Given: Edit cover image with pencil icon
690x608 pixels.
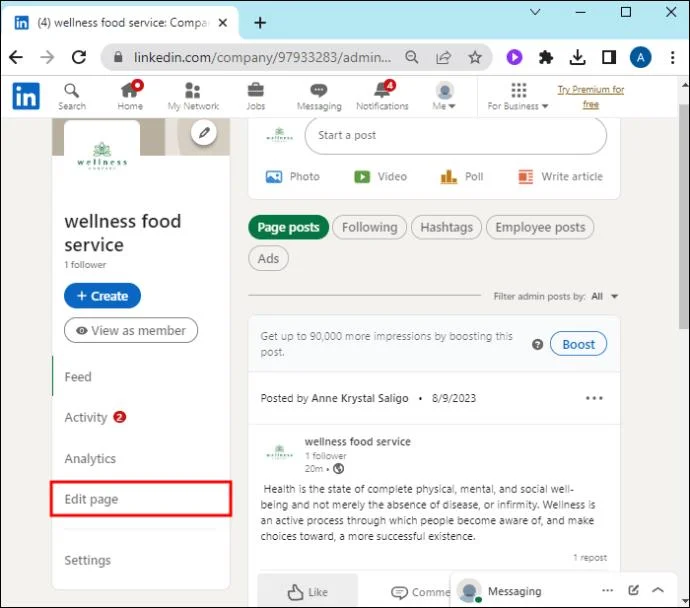Looking at the screenshot, I should [204, 132].
